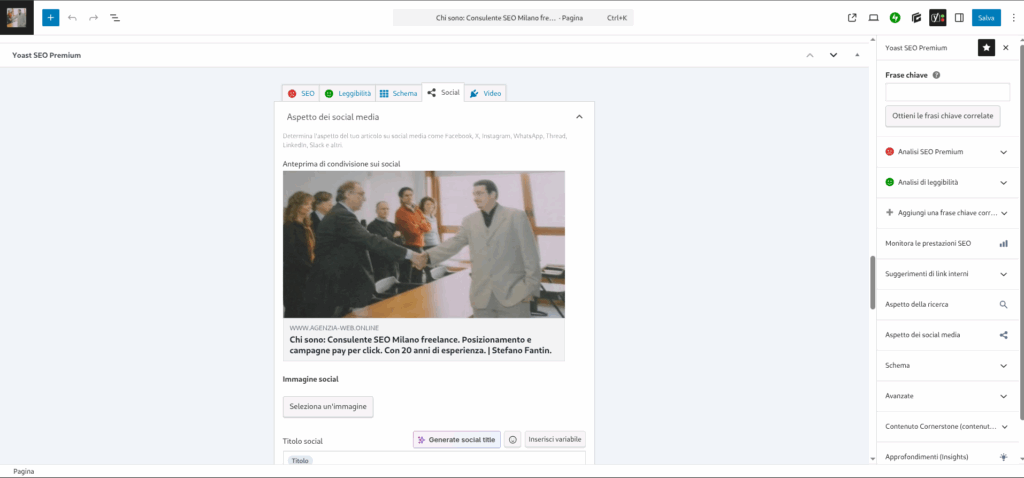Switch to the SEO tab
This screenshot has height=478, width=1024.
point(300,93)
